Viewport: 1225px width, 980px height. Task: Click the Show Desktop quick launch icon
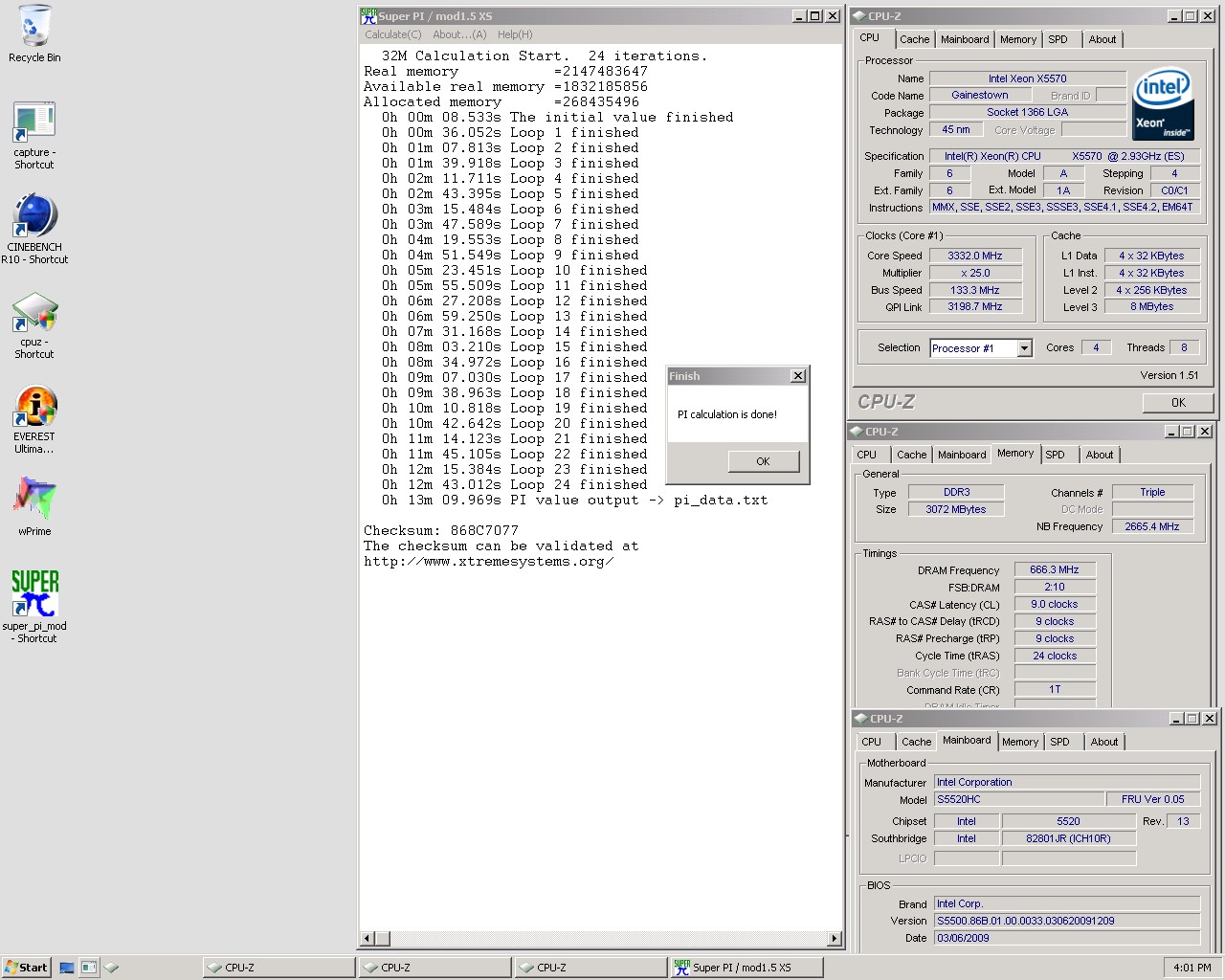67,968
